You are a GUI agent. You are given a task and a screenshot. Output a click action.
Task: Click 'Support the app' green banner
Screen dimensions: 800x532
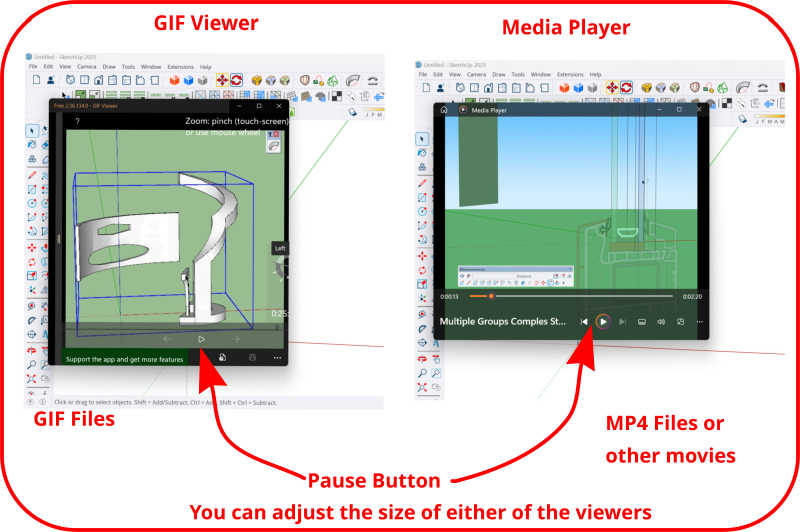(x=125, y=357)
